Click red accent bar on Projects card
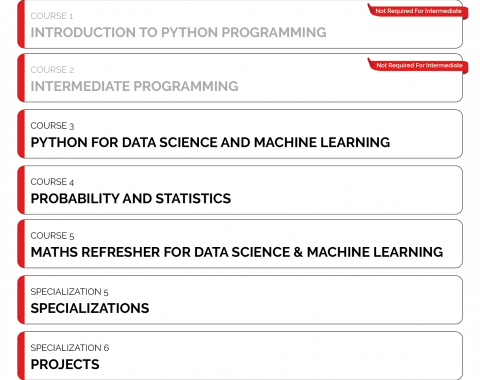This screenshot has height=380, width=480. click(x=21, y=356)
